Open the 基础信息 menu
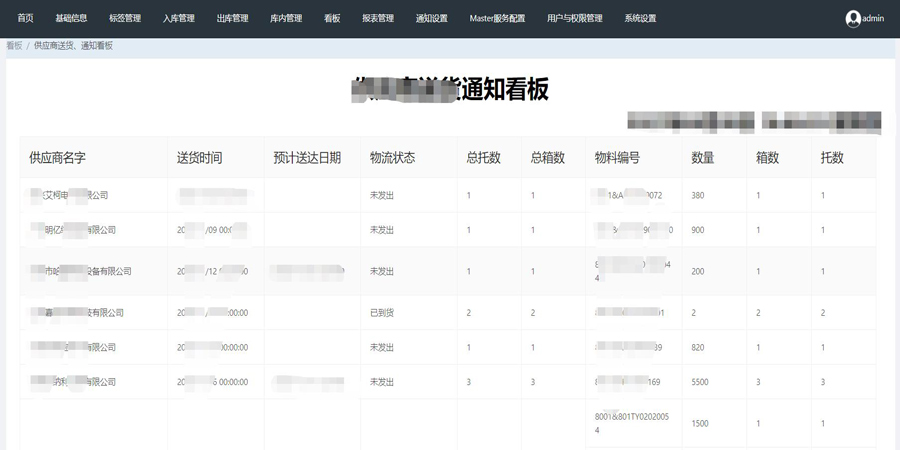This screenshot has width=900, height=450. point(71,18)
